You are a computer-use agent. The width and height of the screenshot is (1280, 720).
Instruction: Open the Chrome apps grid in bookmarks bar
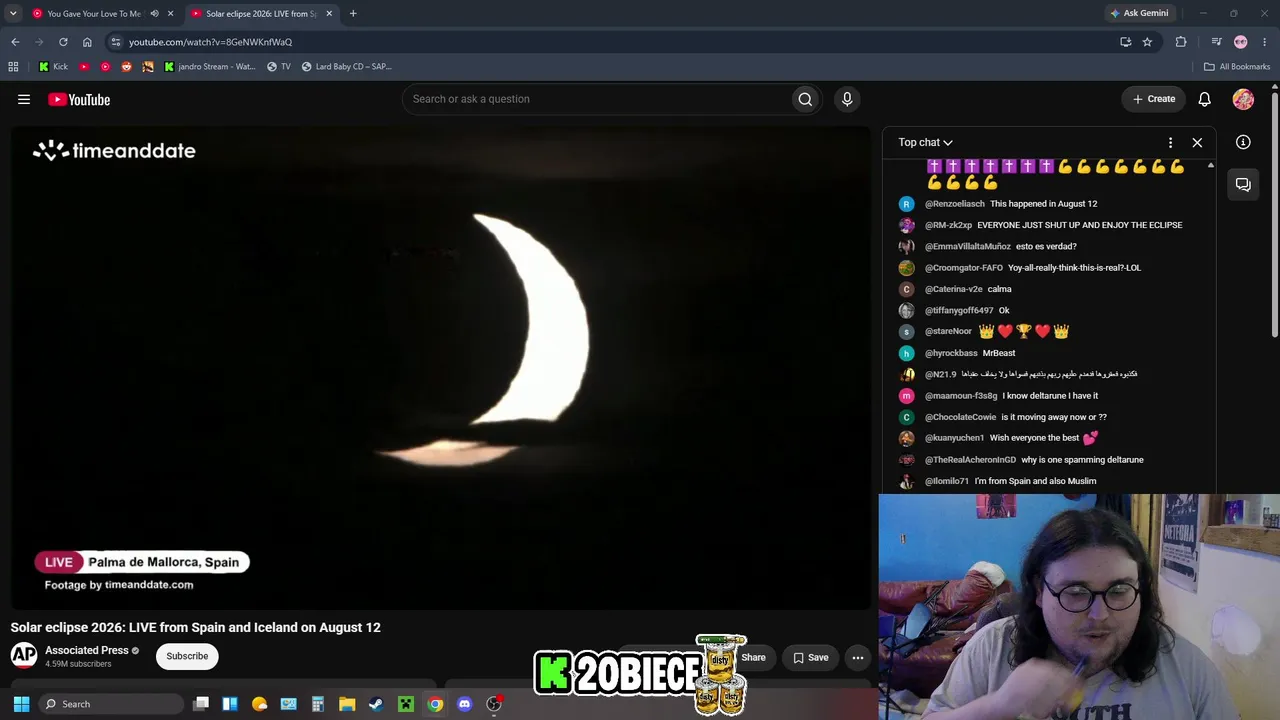click(x=13, y=67)
